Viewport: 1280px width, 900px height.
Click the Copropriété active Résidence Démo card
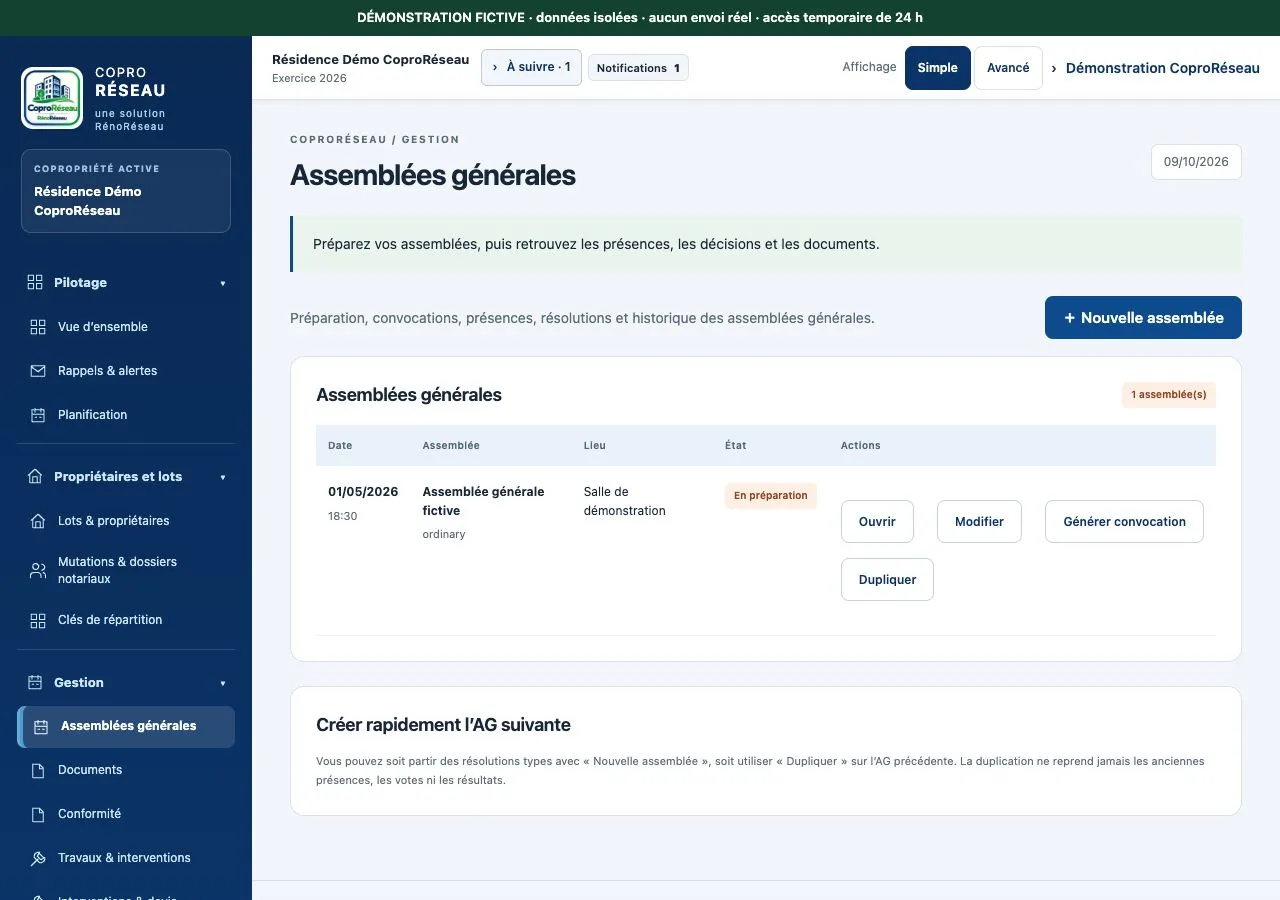click(126, 191)
